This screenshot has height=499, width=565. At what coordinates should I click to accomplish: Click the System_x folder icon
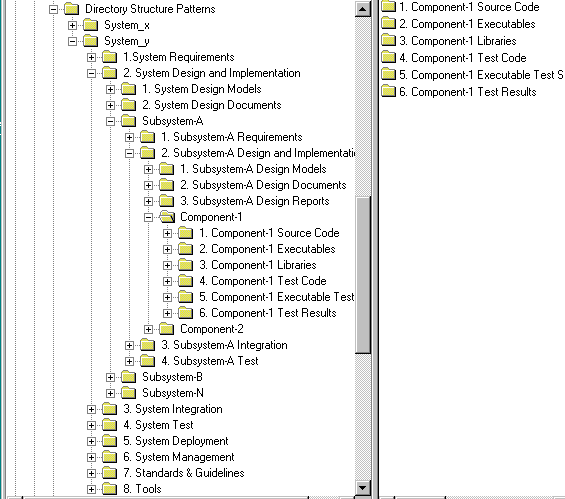click(90, 25)
